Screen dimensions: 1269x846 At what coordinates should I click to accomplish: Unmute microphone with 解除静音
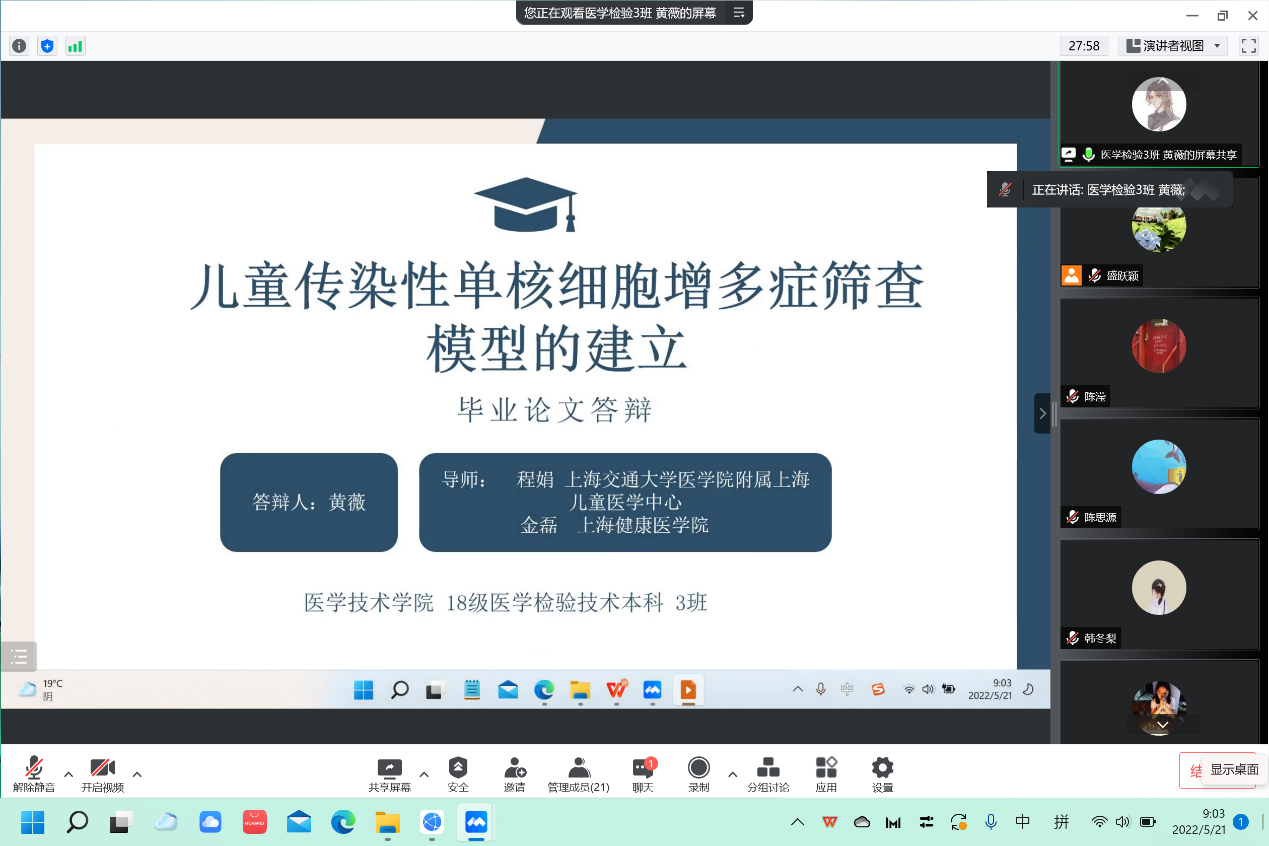point(34,773)
